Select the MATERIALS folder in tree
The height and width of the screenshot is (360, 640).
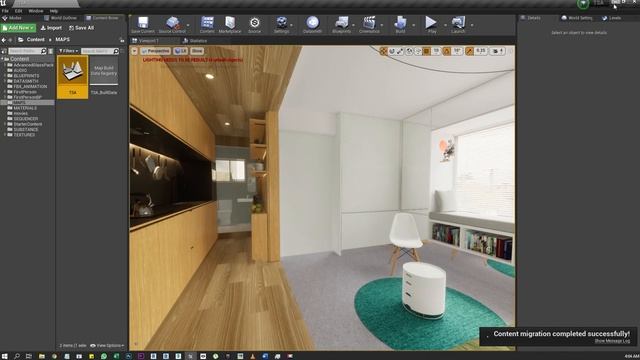click(25, 108)
